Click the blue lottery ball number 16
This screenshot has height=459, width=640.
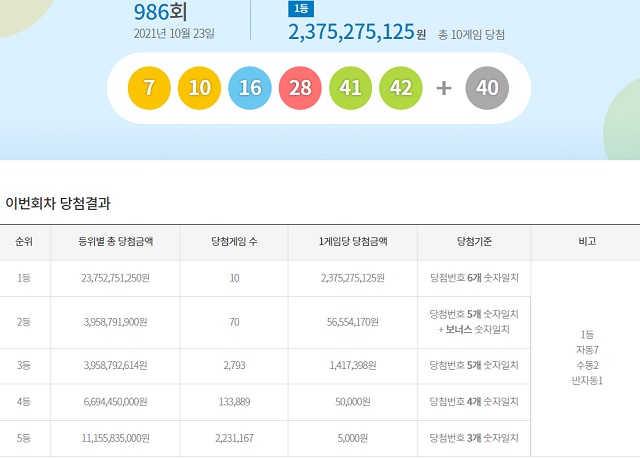[x=250, y=88]
